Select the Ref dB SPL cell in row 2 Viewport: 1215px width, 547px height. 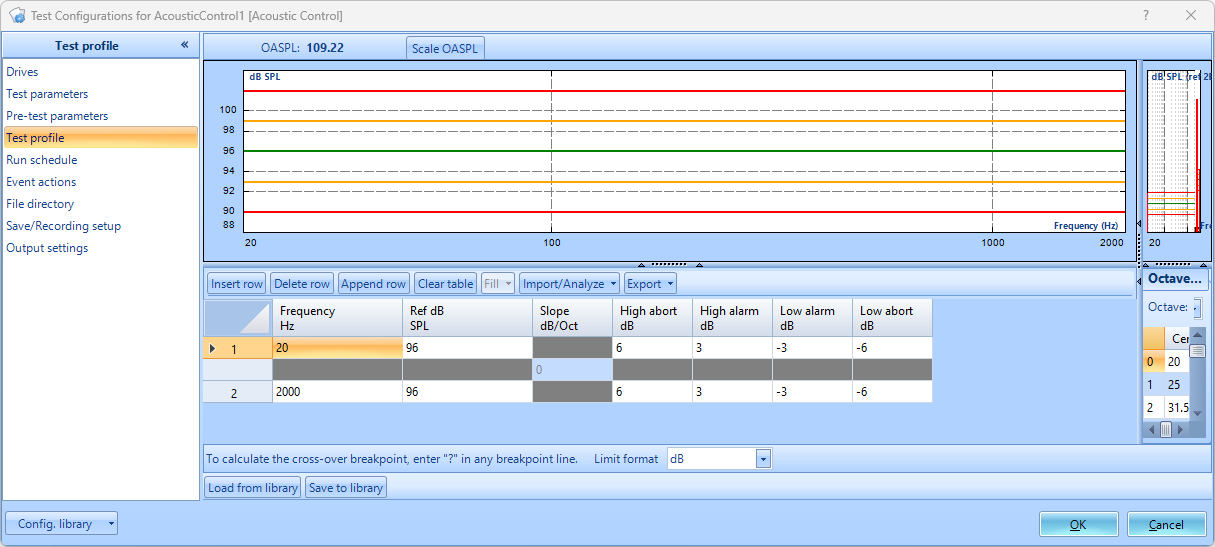pyautogui.click(x=467, y=392)
